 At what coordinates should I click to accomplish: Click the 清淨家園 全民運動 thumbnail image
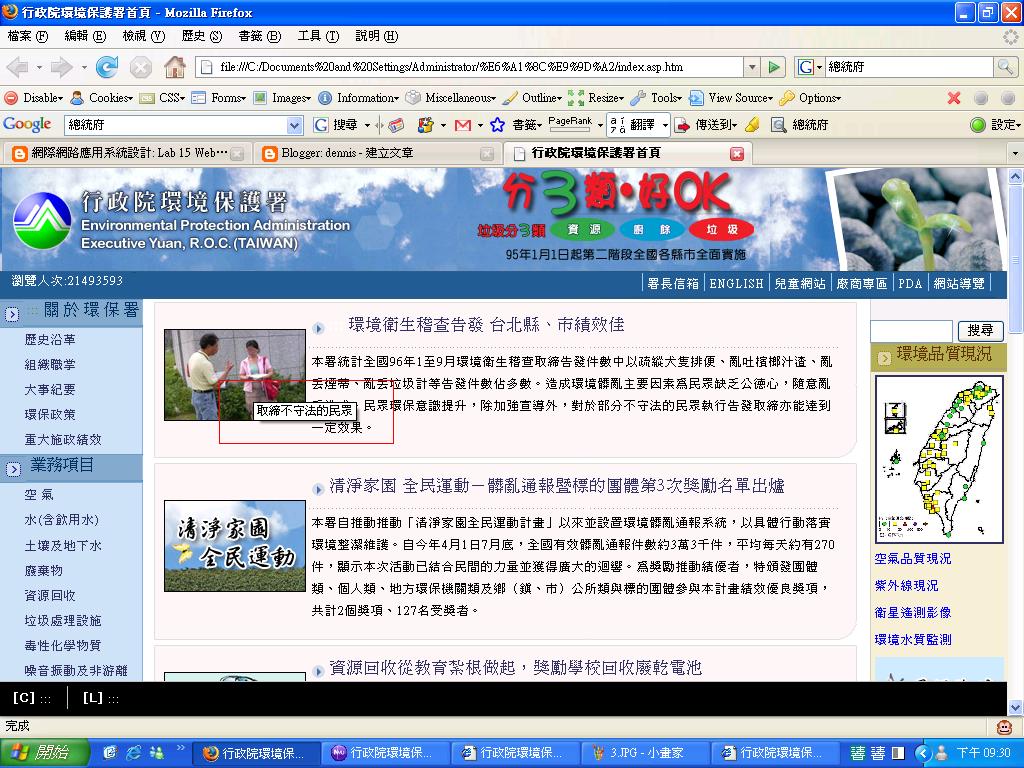pos(234,546)
